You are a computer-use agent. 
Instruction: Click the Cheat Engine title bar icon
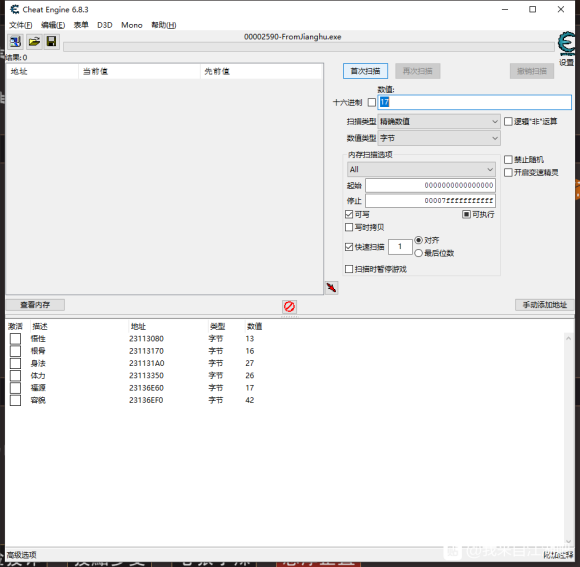(14, 9)
